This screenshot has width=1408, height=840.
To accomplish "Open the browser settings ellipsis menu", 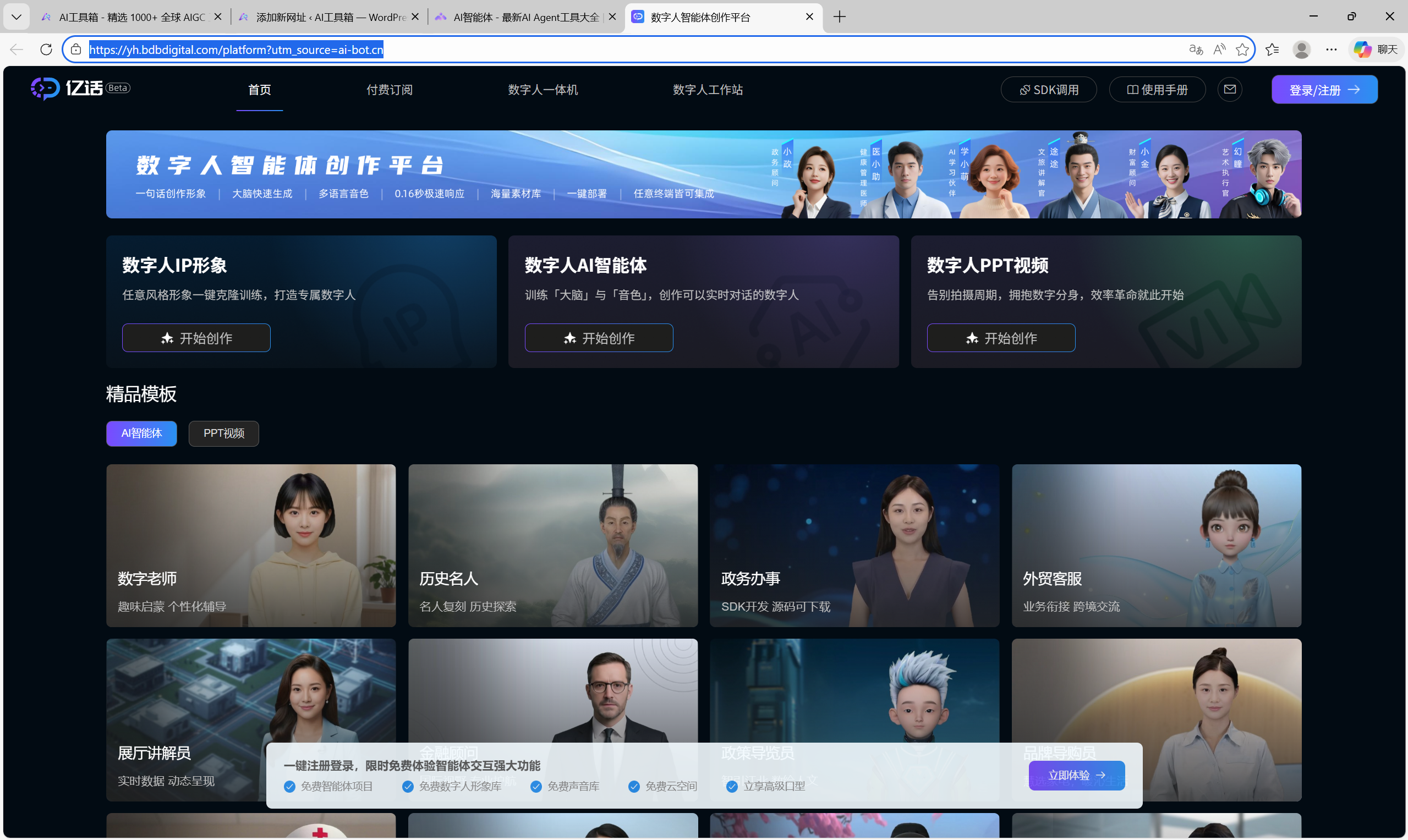I will (x=1331, y=50).
